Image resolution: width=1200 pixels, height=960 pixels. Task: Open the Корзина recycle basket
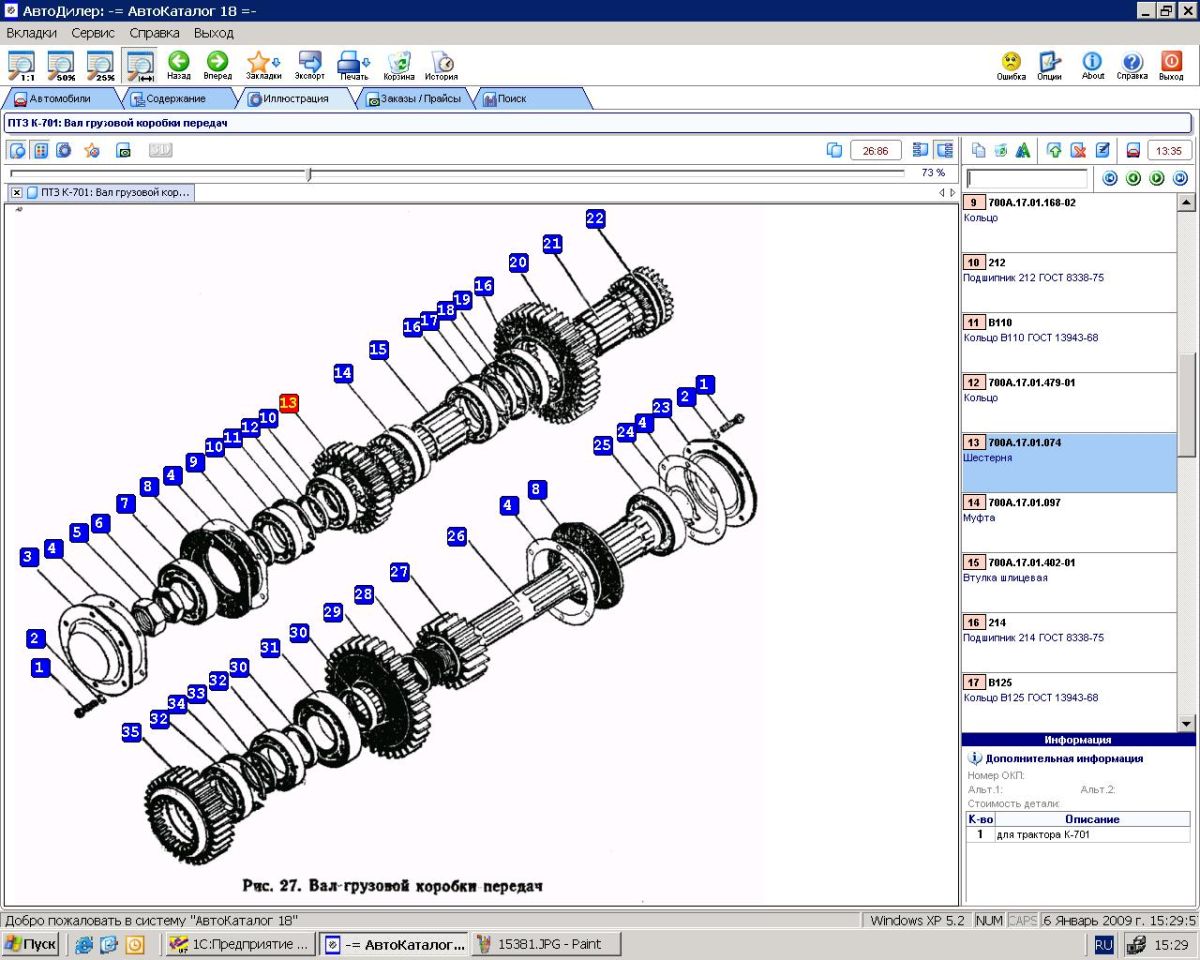(x=398, y=65)
